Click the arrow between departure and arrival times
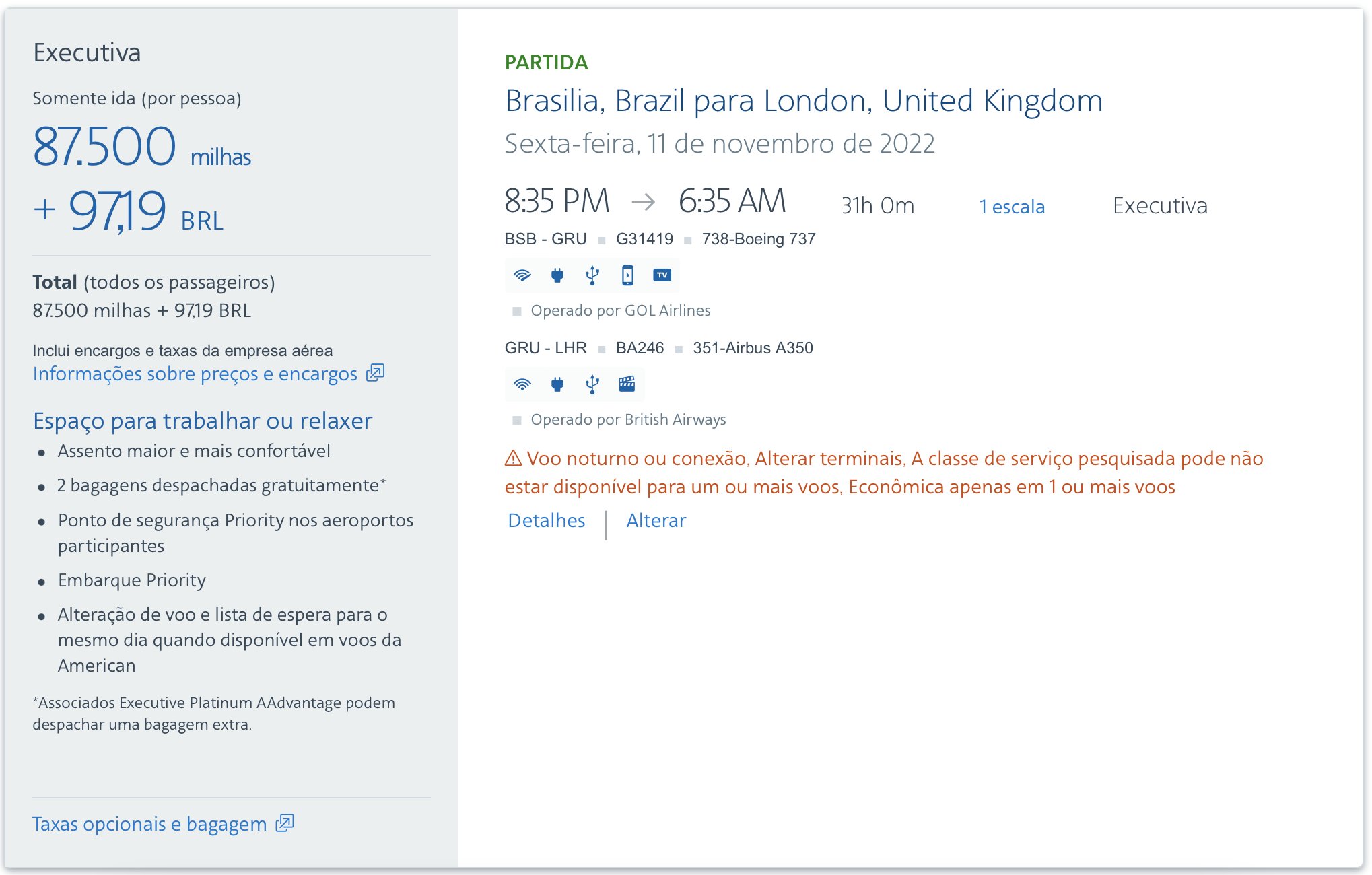This screenshot has height=875, width=1372. click(x=644, y=202)
